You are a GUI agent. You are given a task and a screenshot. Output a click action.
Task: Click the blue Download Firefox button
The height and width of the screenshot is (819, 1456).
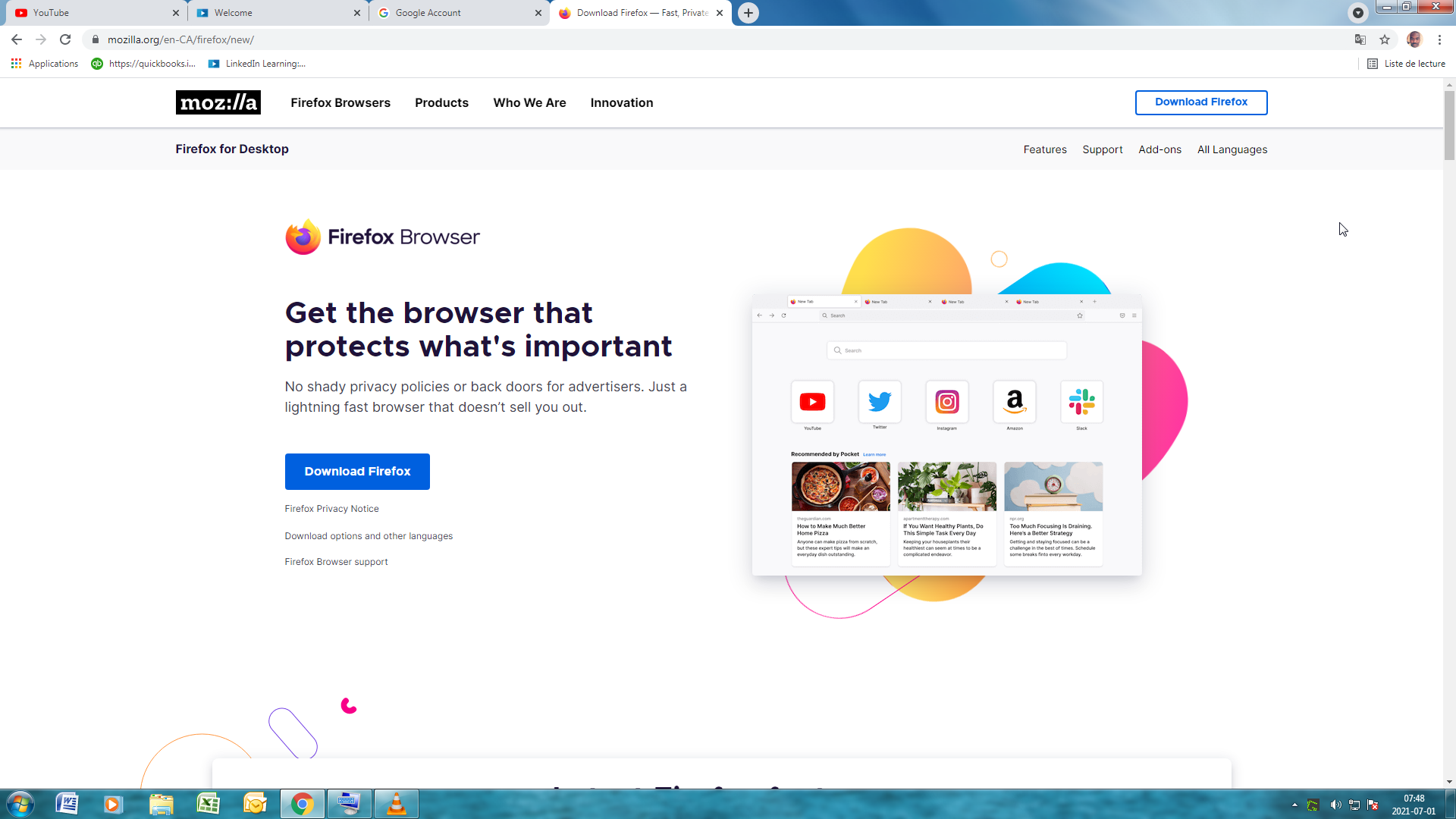pyautogui.click(x=357, y=472)
